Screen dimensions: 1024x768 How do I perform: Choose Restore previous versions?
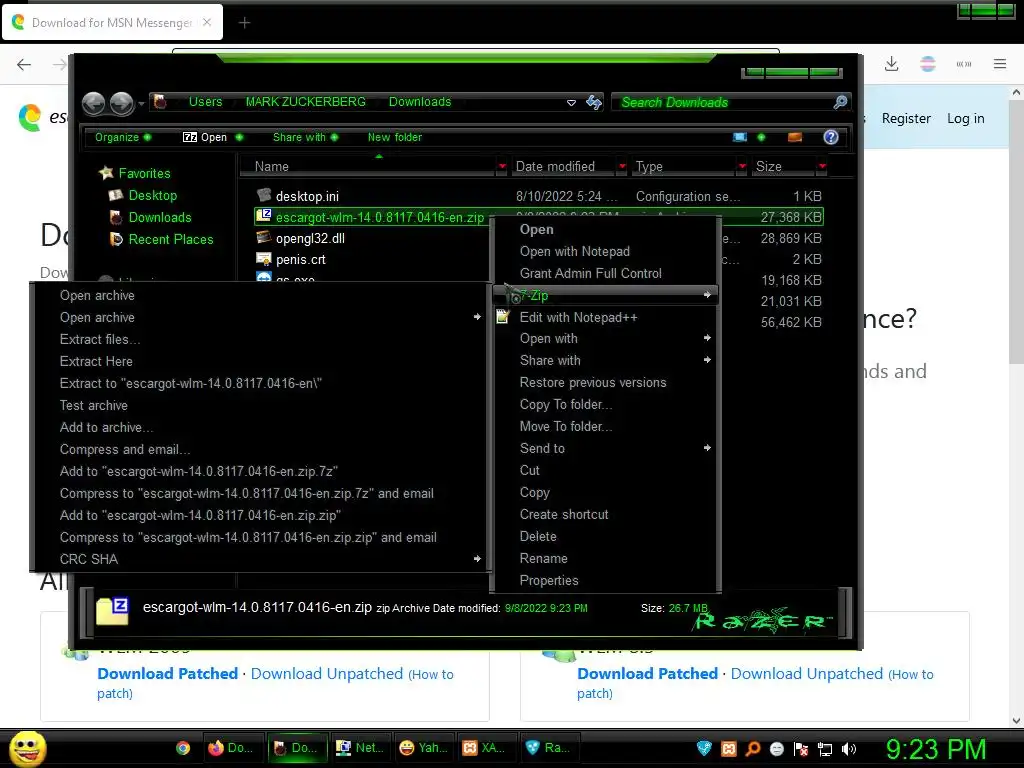[x=605, y=383]
